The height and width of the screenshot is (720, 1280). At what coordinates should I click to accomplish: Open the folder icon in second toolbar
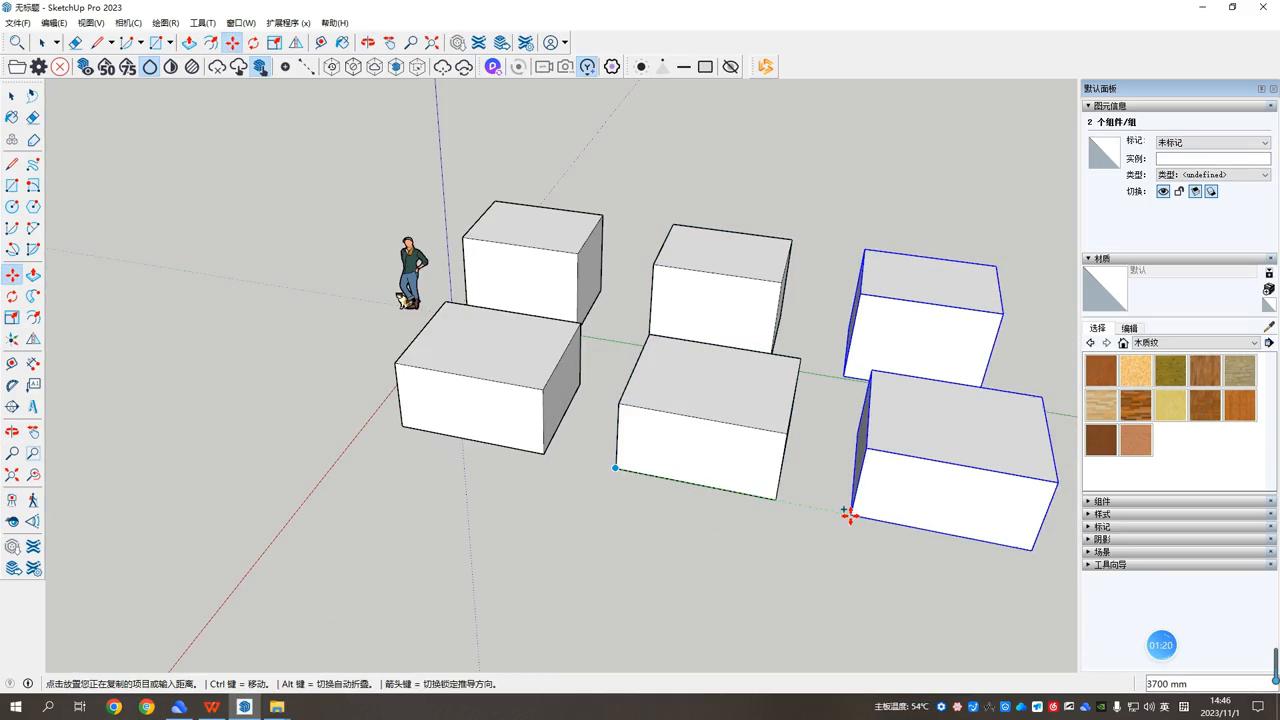click(x=17, y=67)
